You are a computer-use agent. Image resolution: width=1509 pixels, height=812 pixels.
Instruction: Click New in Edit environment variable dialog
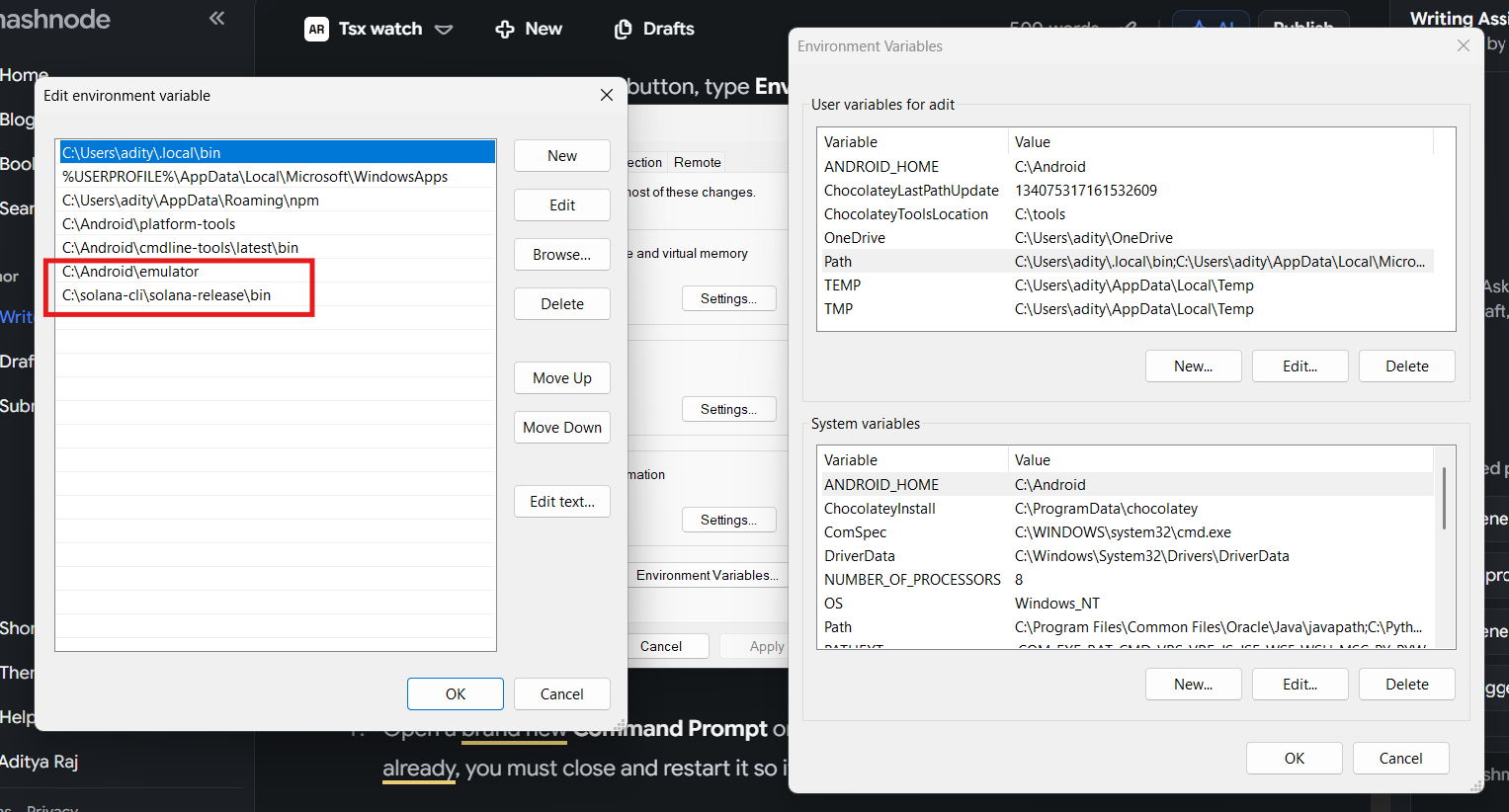tap(561, 156)
